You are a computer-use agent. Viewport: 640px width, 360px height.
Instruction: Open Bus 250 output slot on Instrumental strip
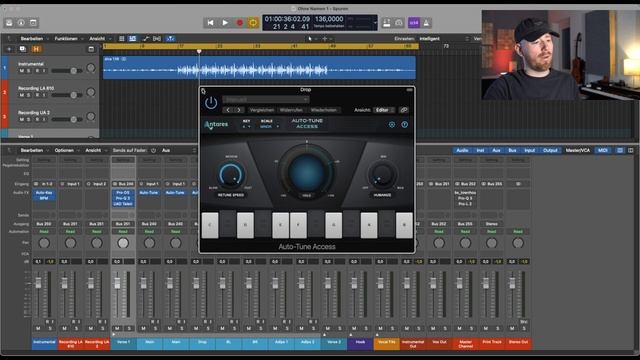tap(44, 224)
